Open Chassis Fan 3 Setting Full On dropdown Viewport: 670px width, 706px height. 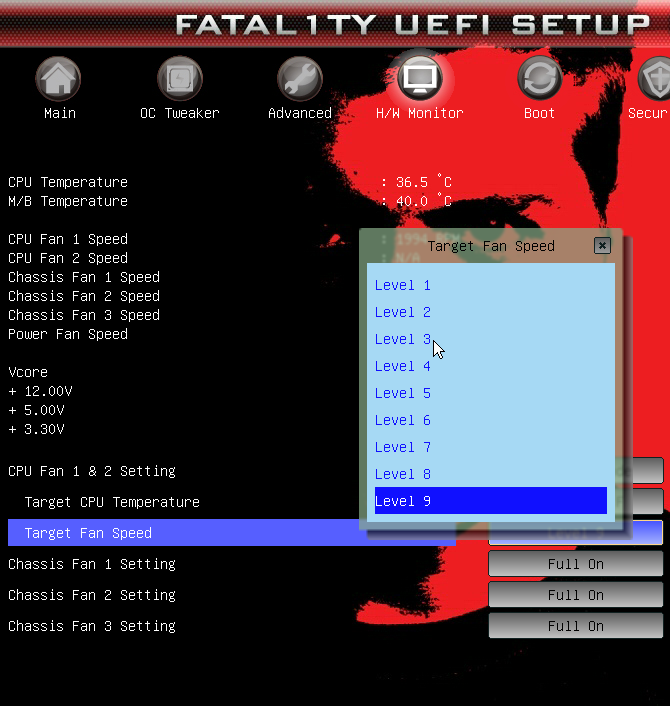[x=575, y=626]
